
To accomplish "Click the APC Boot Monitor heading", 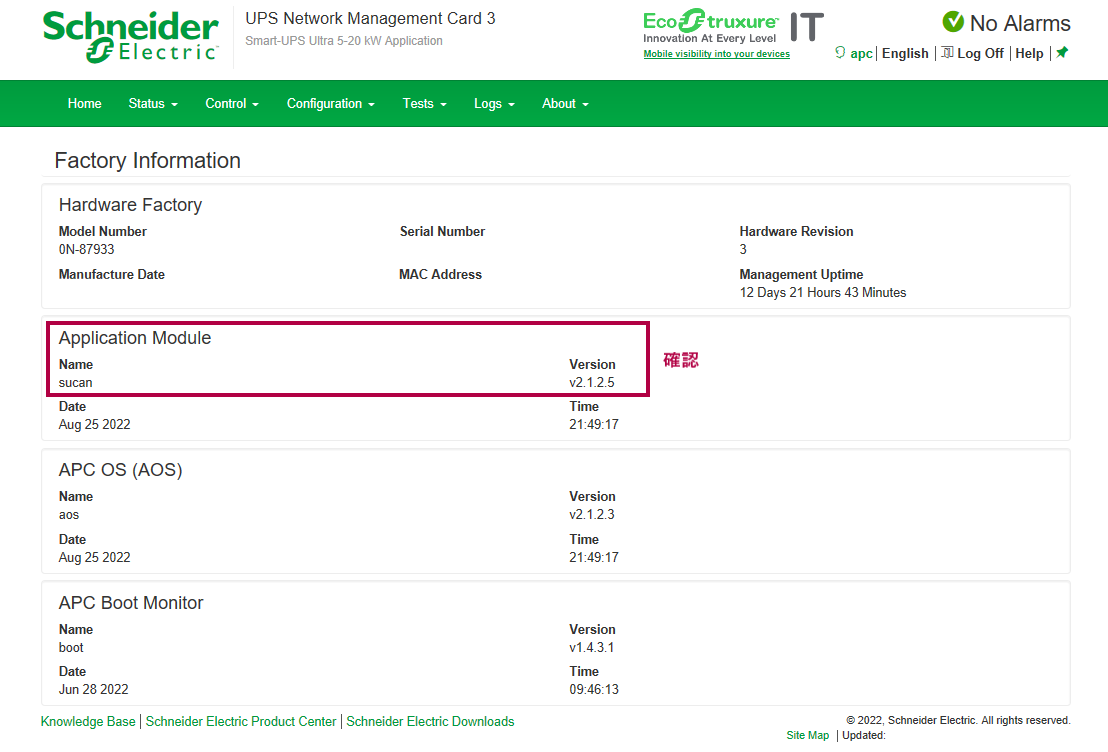I will (131, 602).
